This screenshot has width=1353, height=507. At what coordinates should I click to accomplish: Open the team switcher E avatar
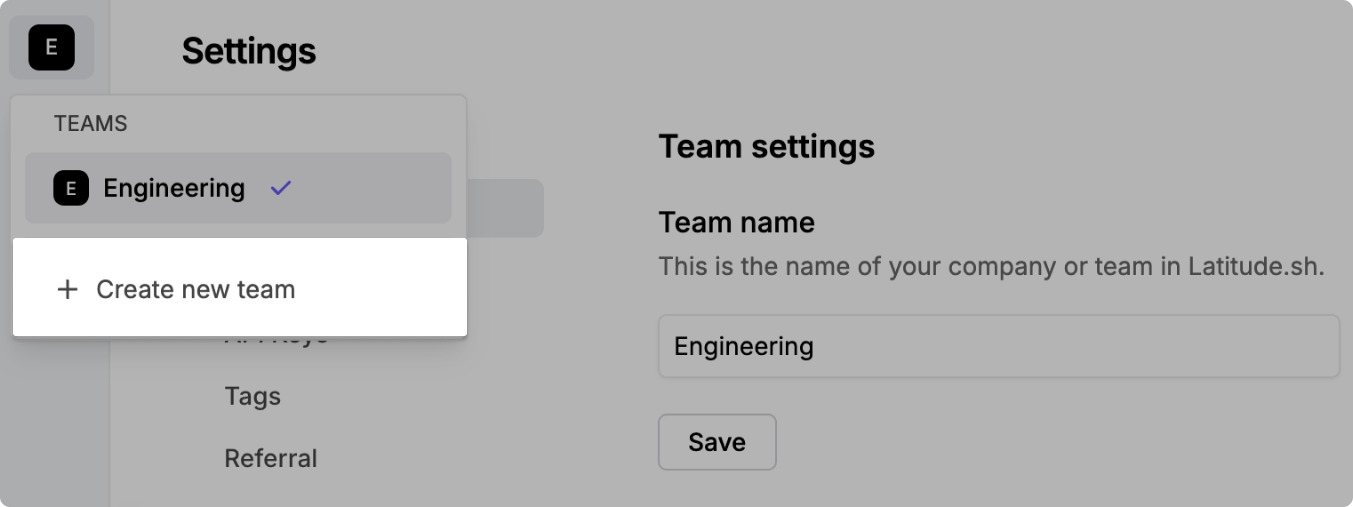51,48
